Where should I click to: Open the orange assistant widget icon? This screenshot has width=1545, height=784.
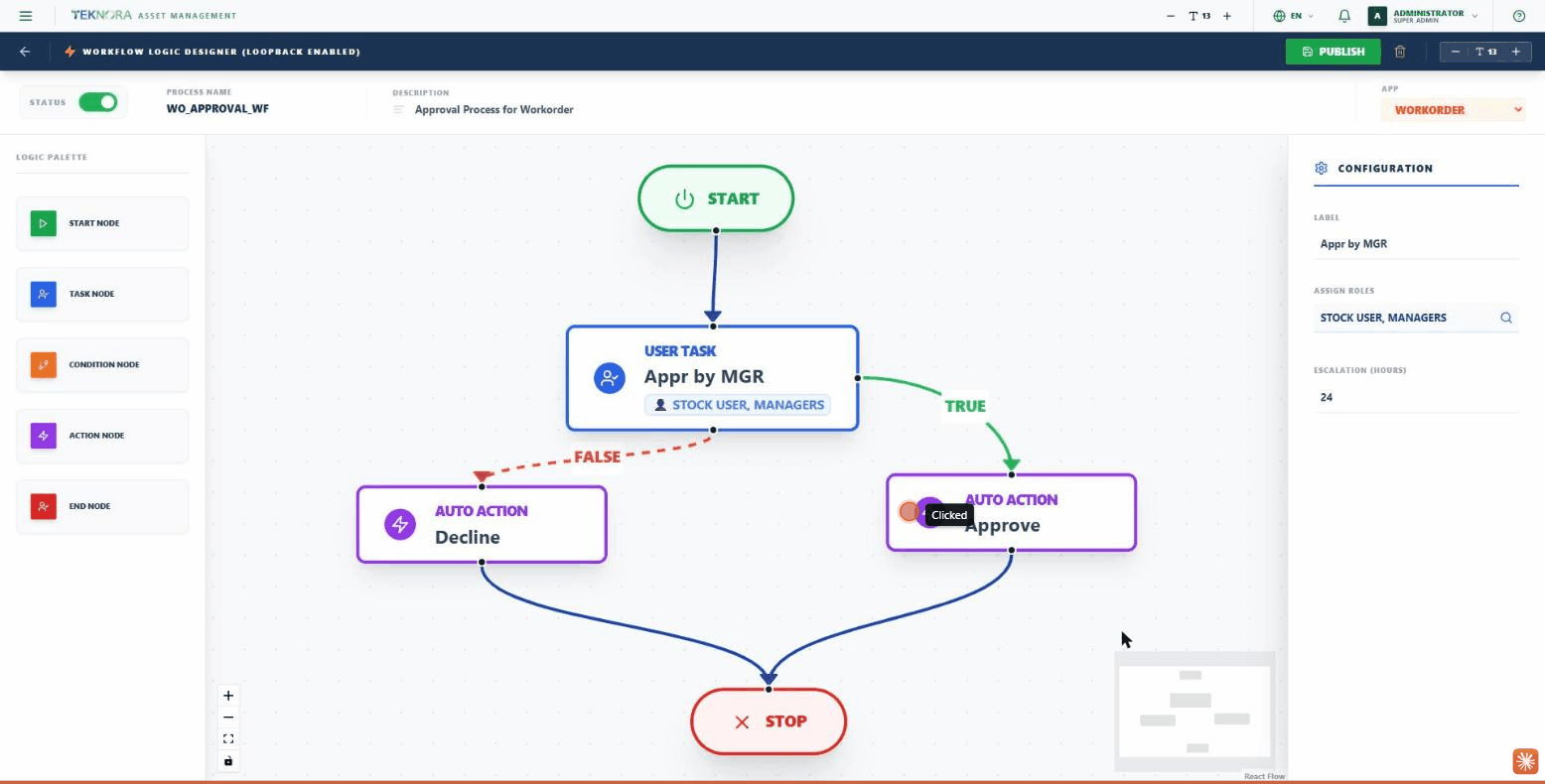(x=1525, y=761)
